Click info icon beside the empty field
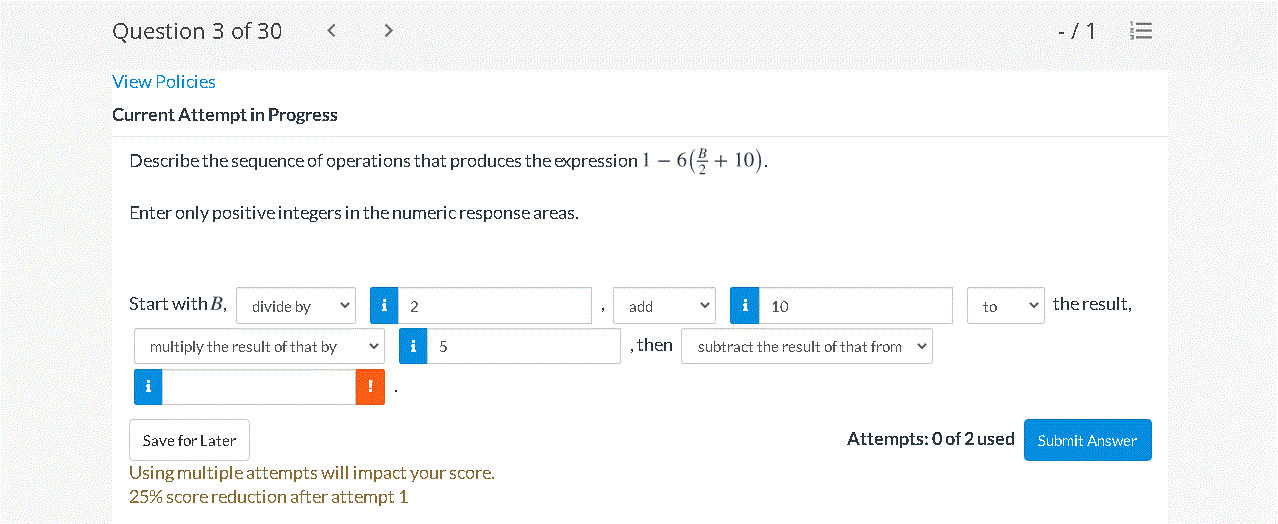Screen dimensions: 1278x524 [x=148, y=387]
